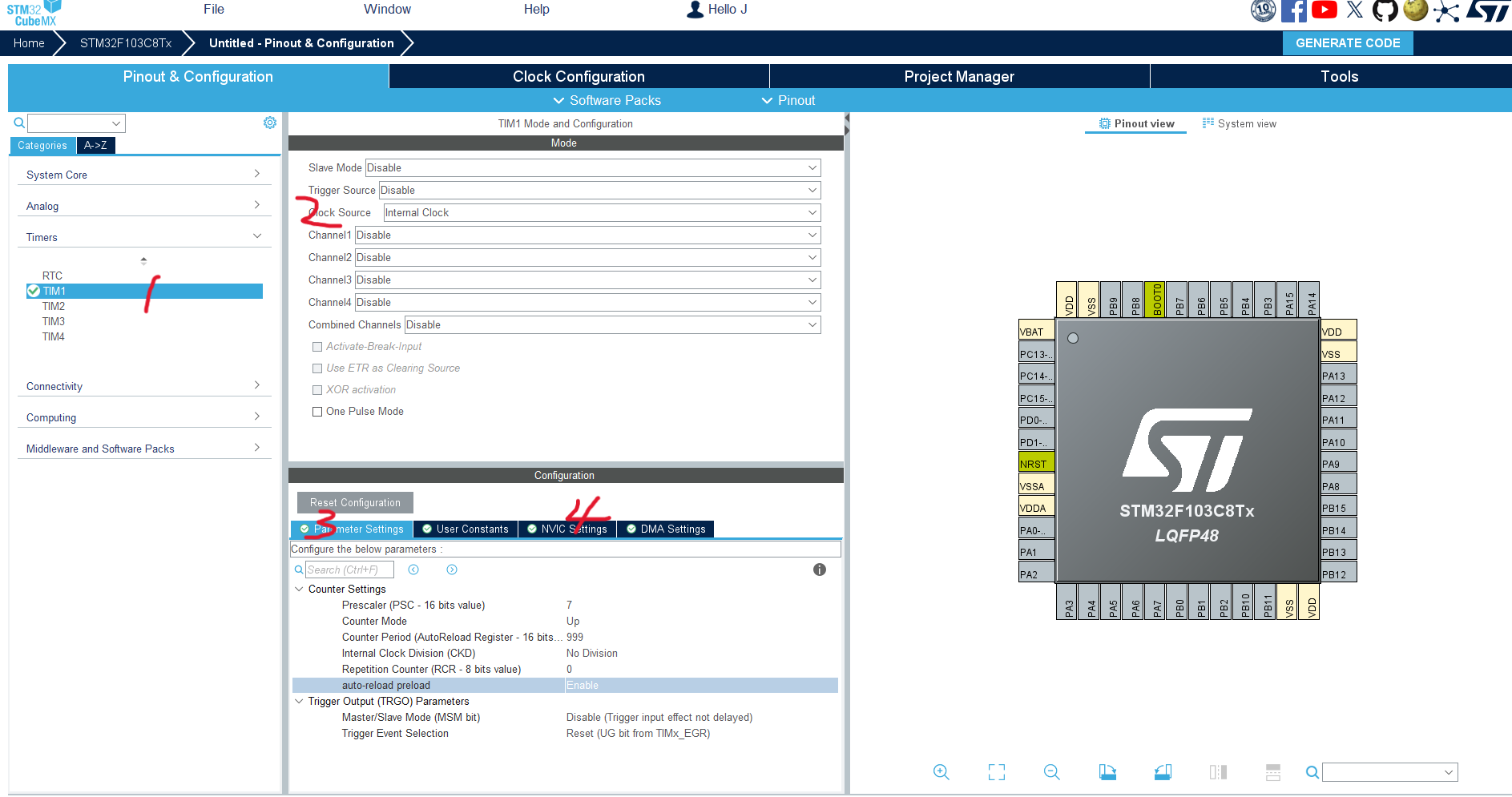
Task: Collapse the Counter Settings group
Action: [299, 589]
